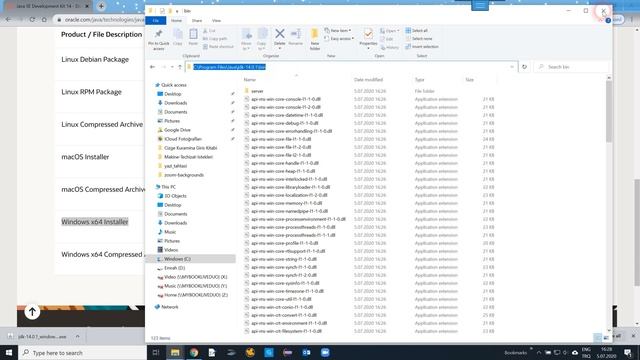The image size is (640, 360).
Task: Go up one folder with the up arrow
Action: [x=180, y=67]
